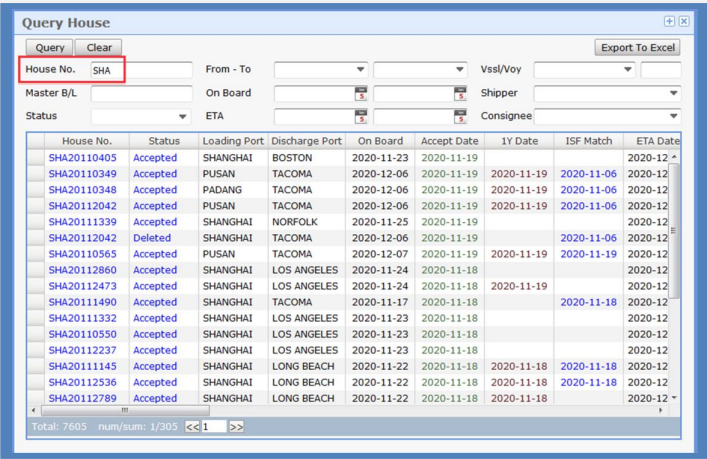Sort by Accept Date column header
This screenshot has height=459, width=707.
449,141
